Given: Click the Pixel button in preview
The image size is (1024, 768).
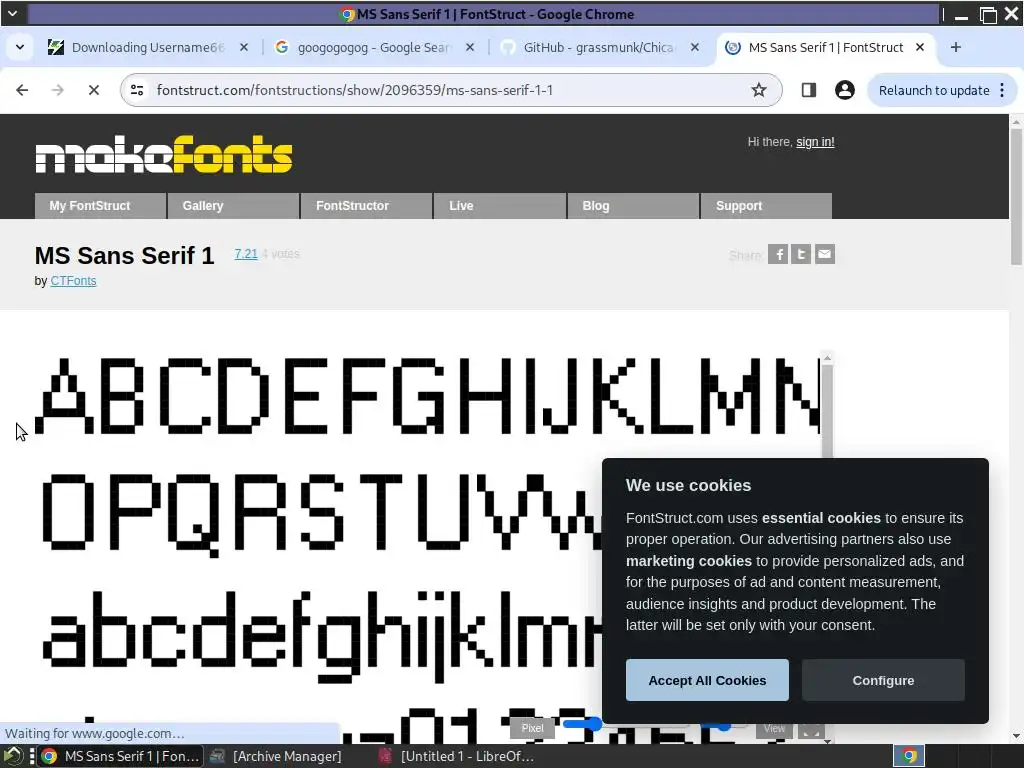Looking at the screenshot, I should pyautogui.click(x=532, y=728).
